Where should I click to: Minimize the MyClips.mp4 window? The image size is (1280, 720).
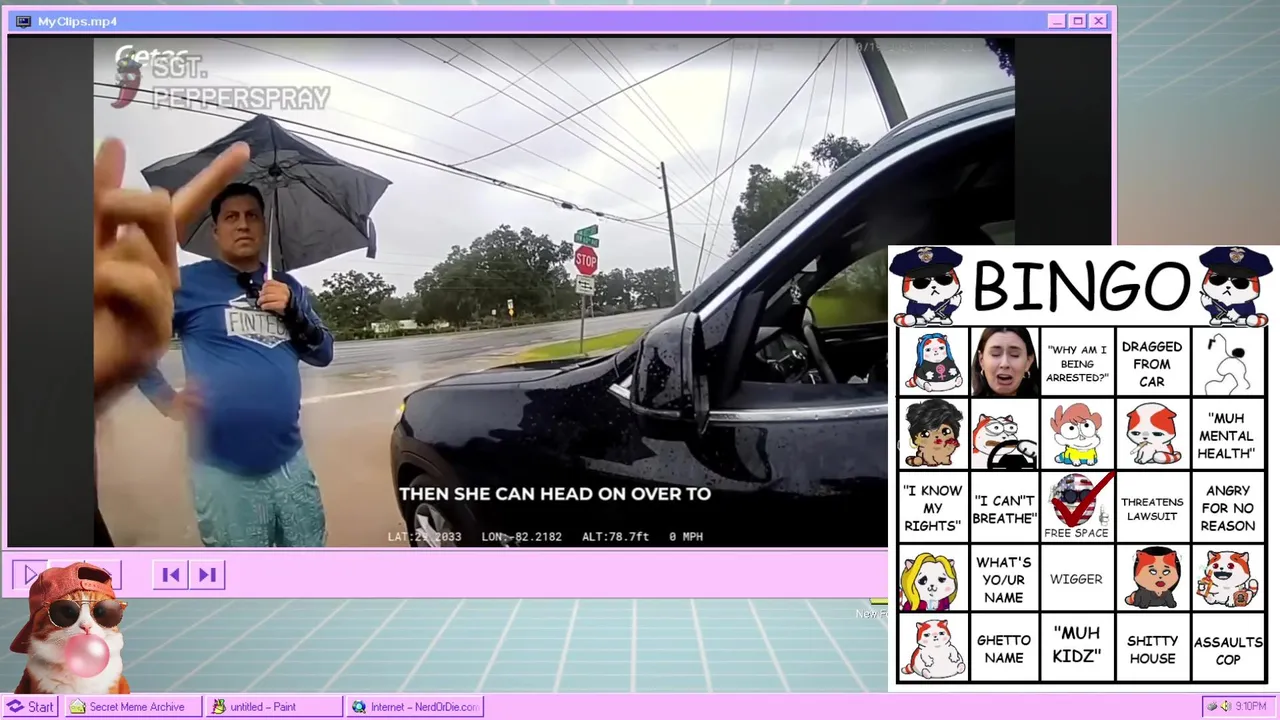[x=1057, y=21]
